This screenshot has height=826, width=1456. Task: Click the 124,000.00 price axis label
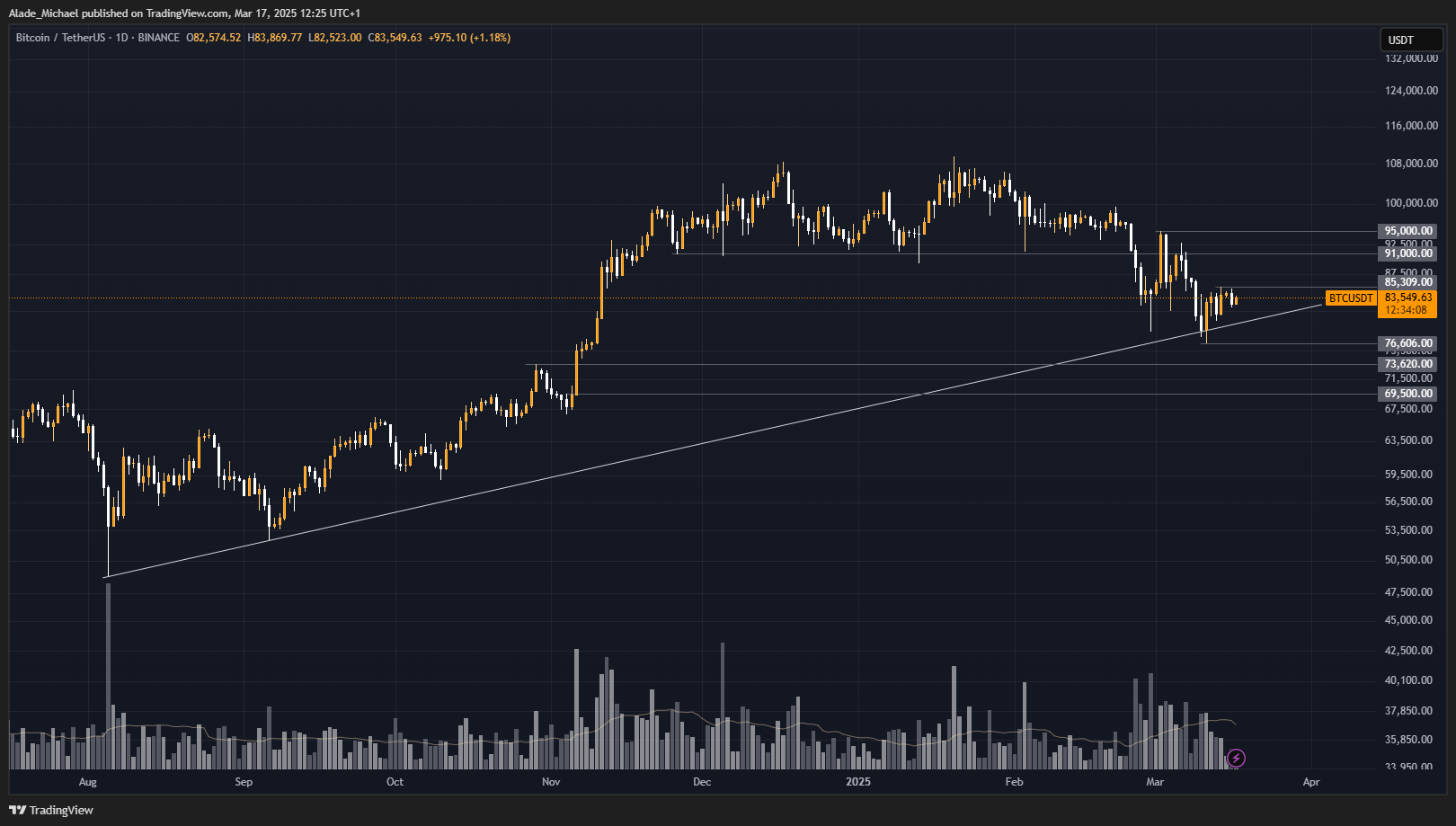pyautogui.click(x=1411, y=91)
